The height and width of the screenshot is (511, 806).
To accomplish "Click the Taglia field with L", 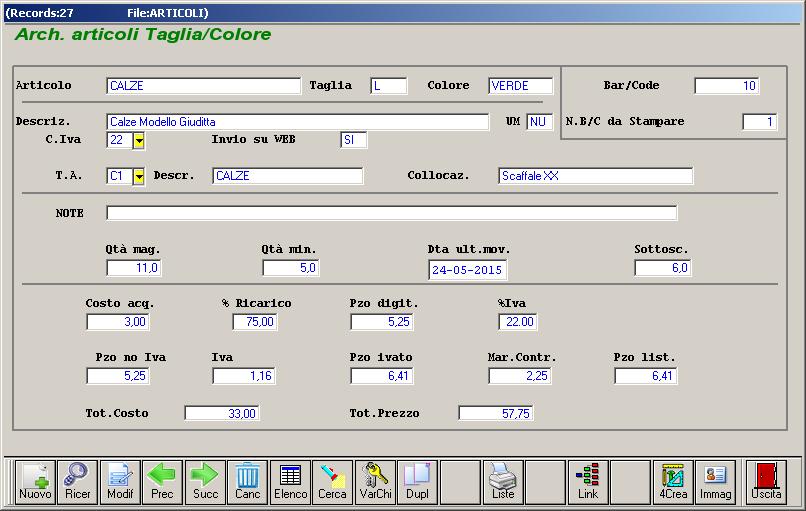I will point(389,86).
